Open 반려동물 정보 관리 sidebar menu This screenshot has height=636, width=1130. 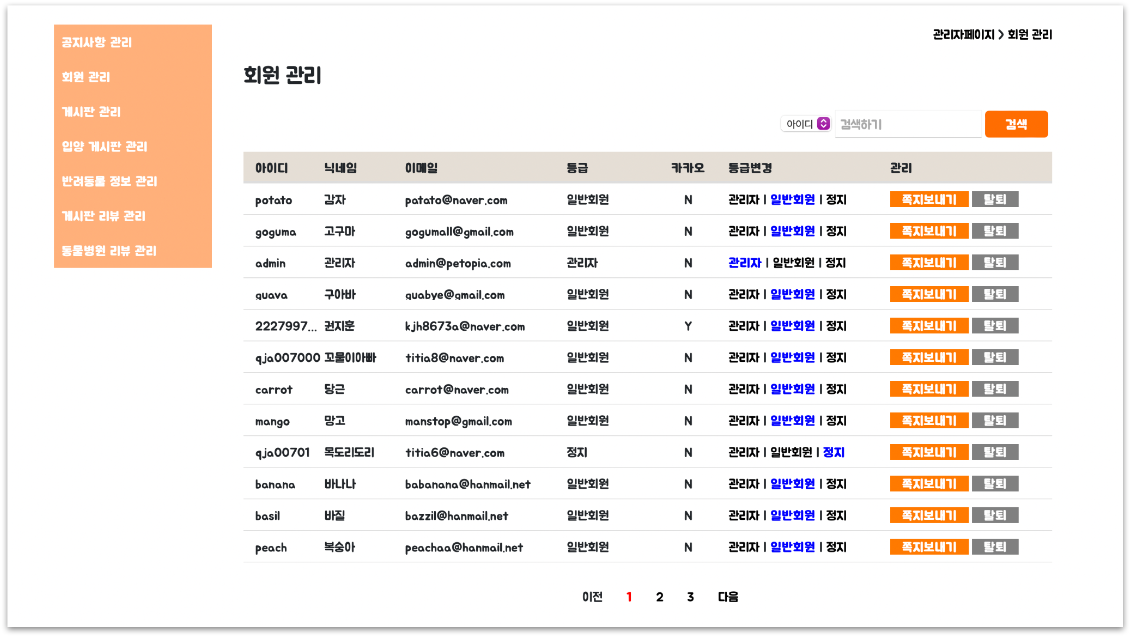tap(109, 181)
